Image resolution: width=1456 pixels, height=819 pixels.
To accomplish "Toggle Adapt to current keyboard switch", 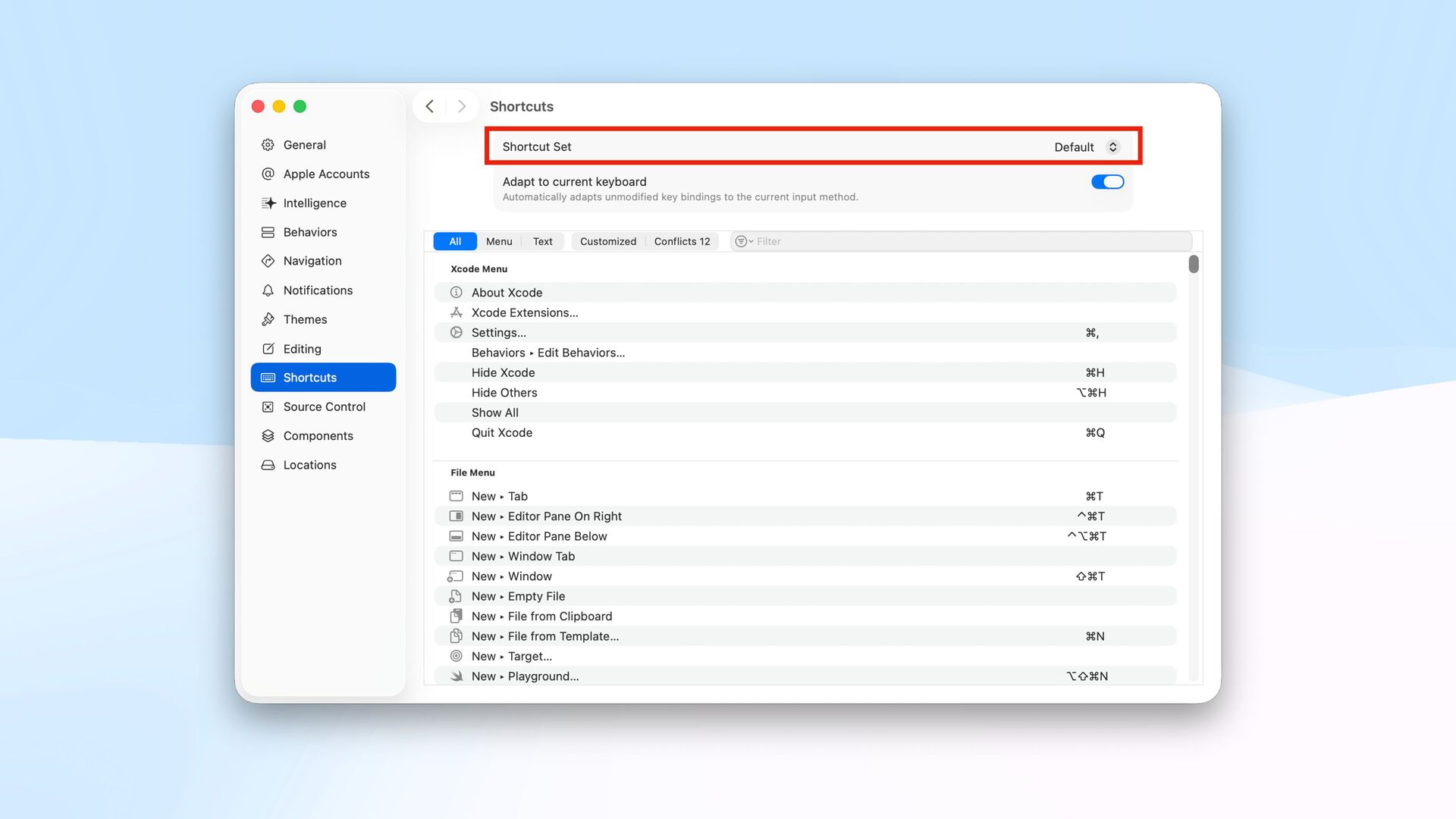I will coord(1106,182).
